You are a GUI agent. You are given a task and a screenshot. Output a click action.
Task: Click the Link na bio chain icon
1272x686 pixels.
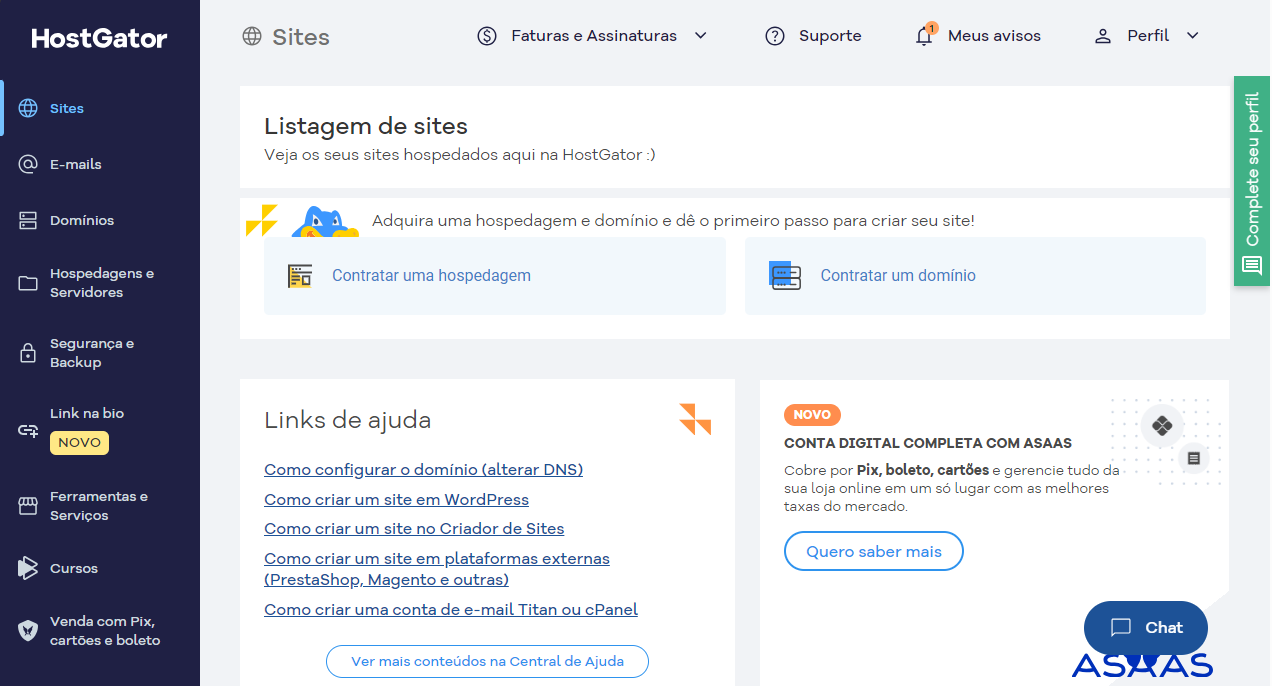28,431
